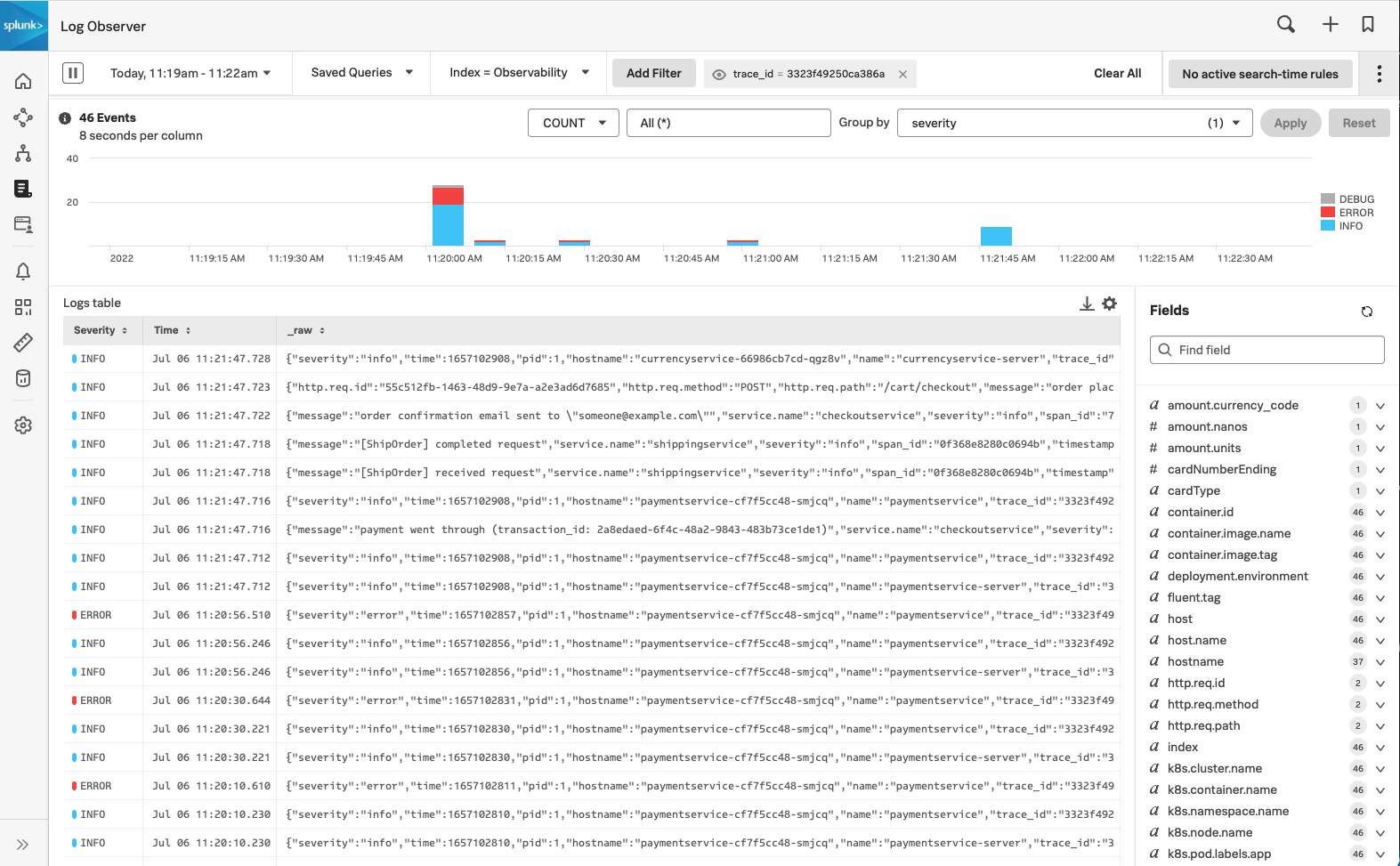Screen dimensions: 1400x866
Task: Open Infrastructure hierarchy icon in sidebar
Action: click(23, 153)
